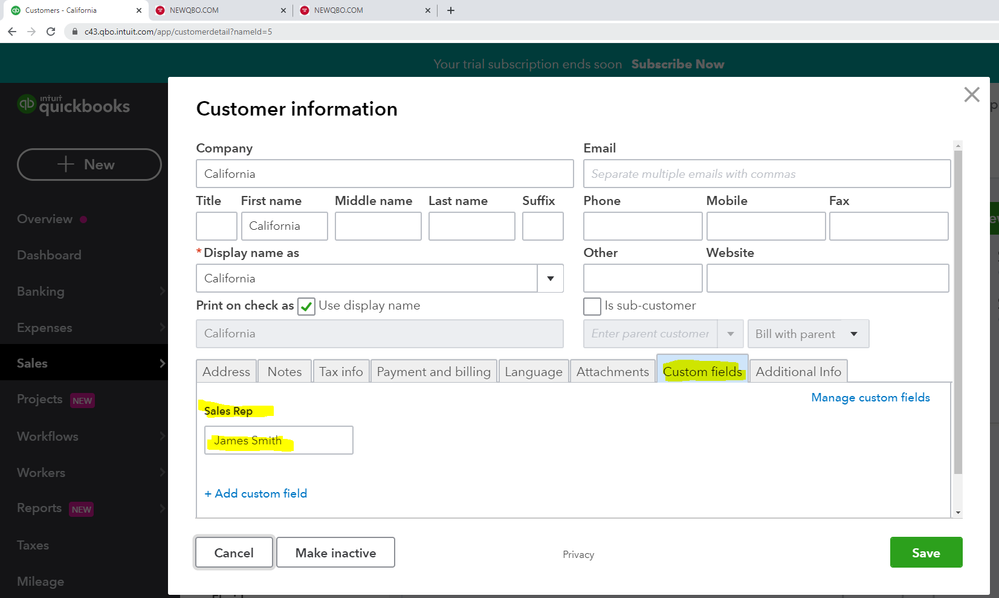This screenshot has height=598, width=999.
Task: Click the browser back arrow
Action: coord(11,31)
